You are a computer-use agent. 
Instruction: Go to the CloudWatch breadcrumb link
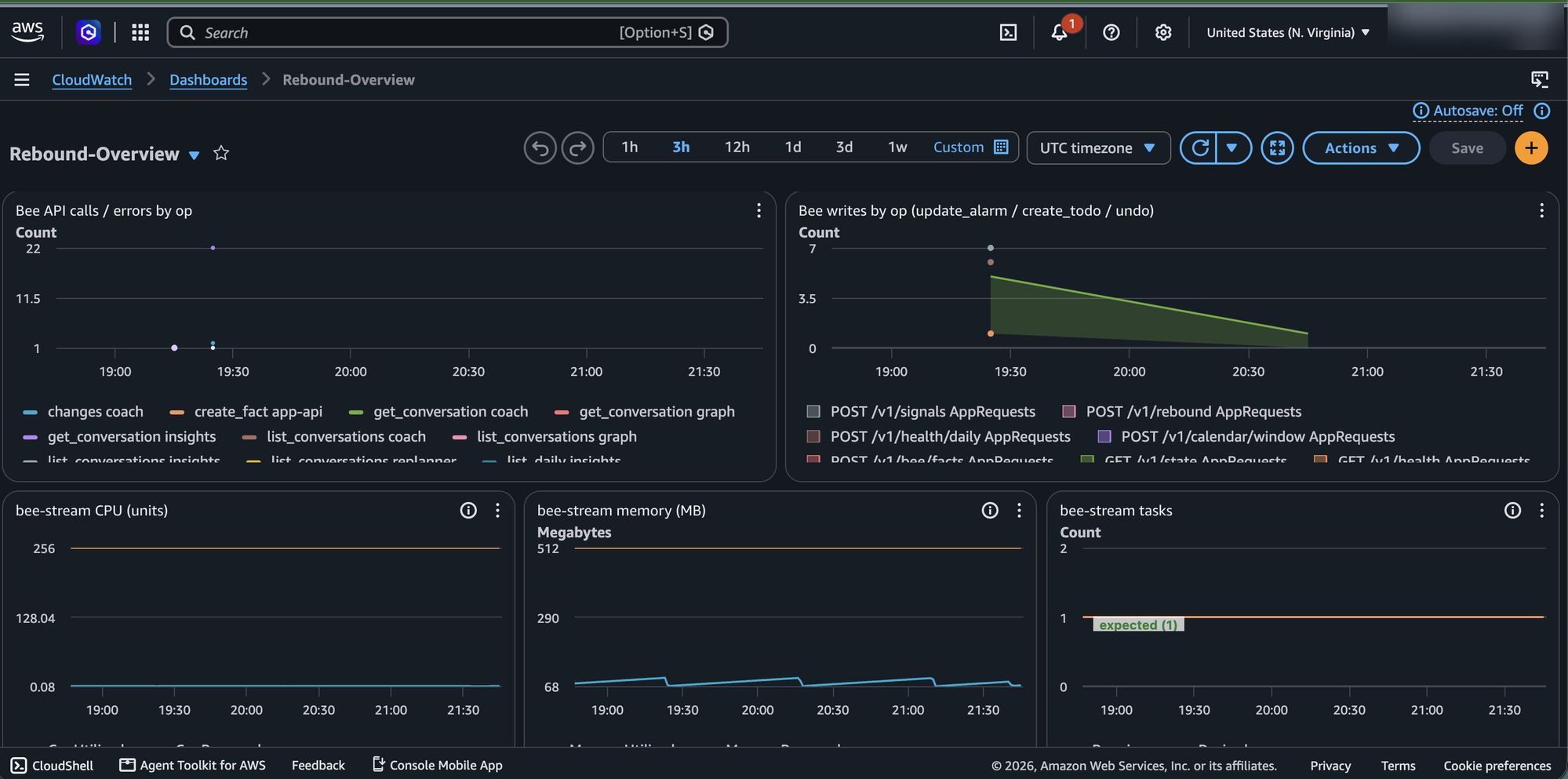click(92, 79)
